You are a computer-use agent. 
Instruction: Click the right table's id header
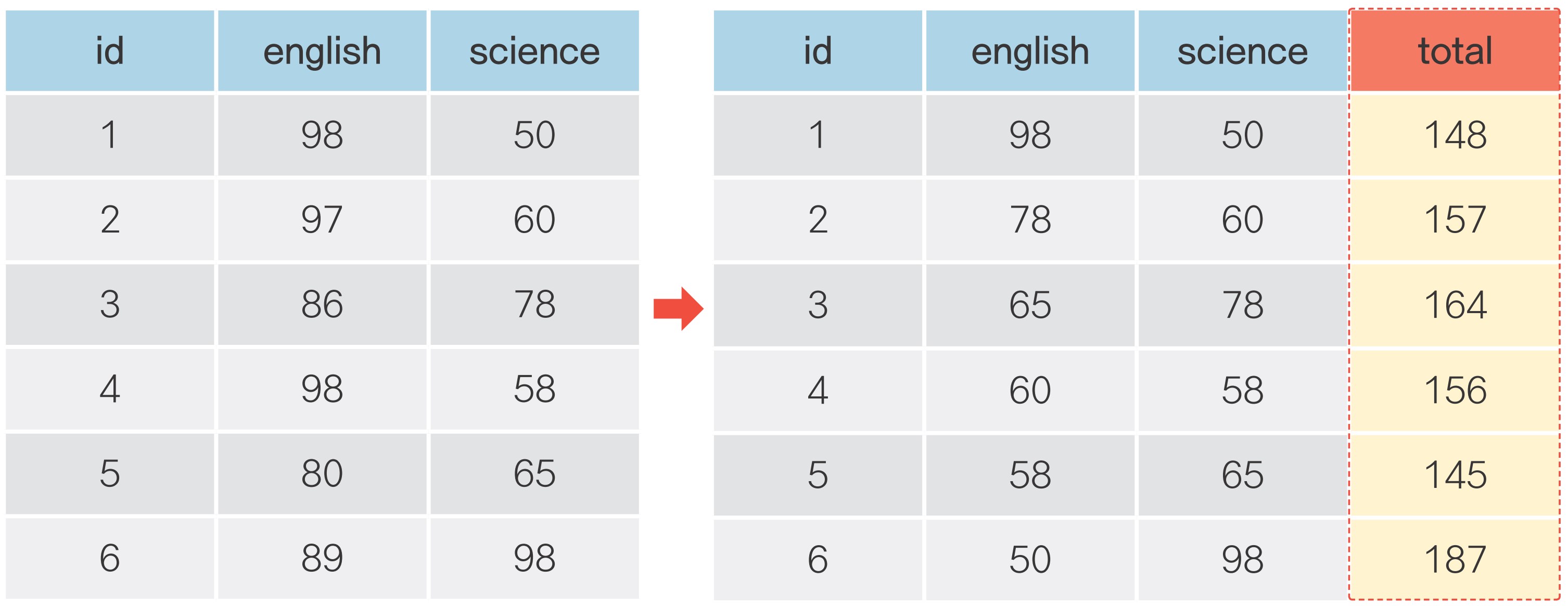click(x=818, y=51)
